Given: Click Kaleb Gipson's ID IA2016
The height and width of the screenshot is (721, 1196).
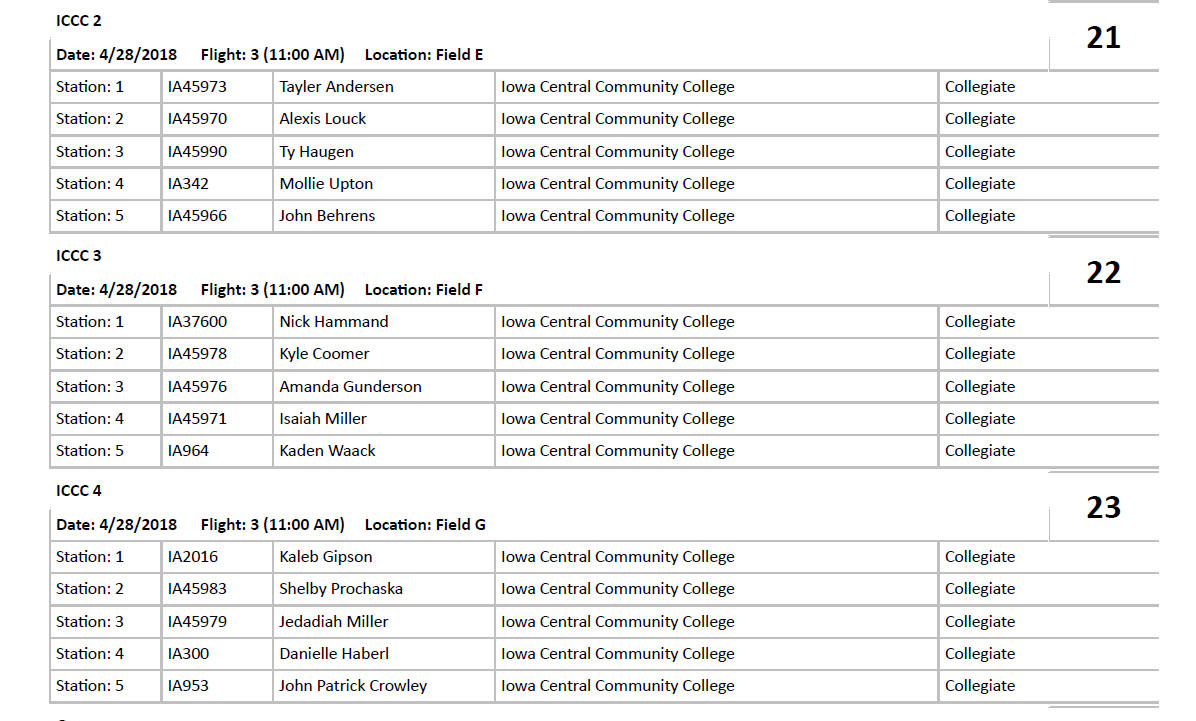Looking at the screenshot, I should click(193, 557).
